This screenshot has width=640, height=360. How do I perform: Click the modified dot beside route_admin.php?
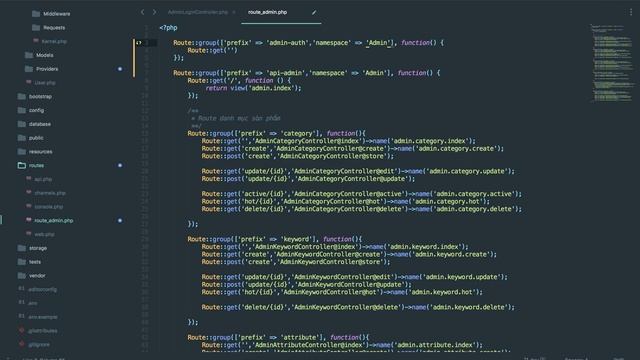(120, 220)
